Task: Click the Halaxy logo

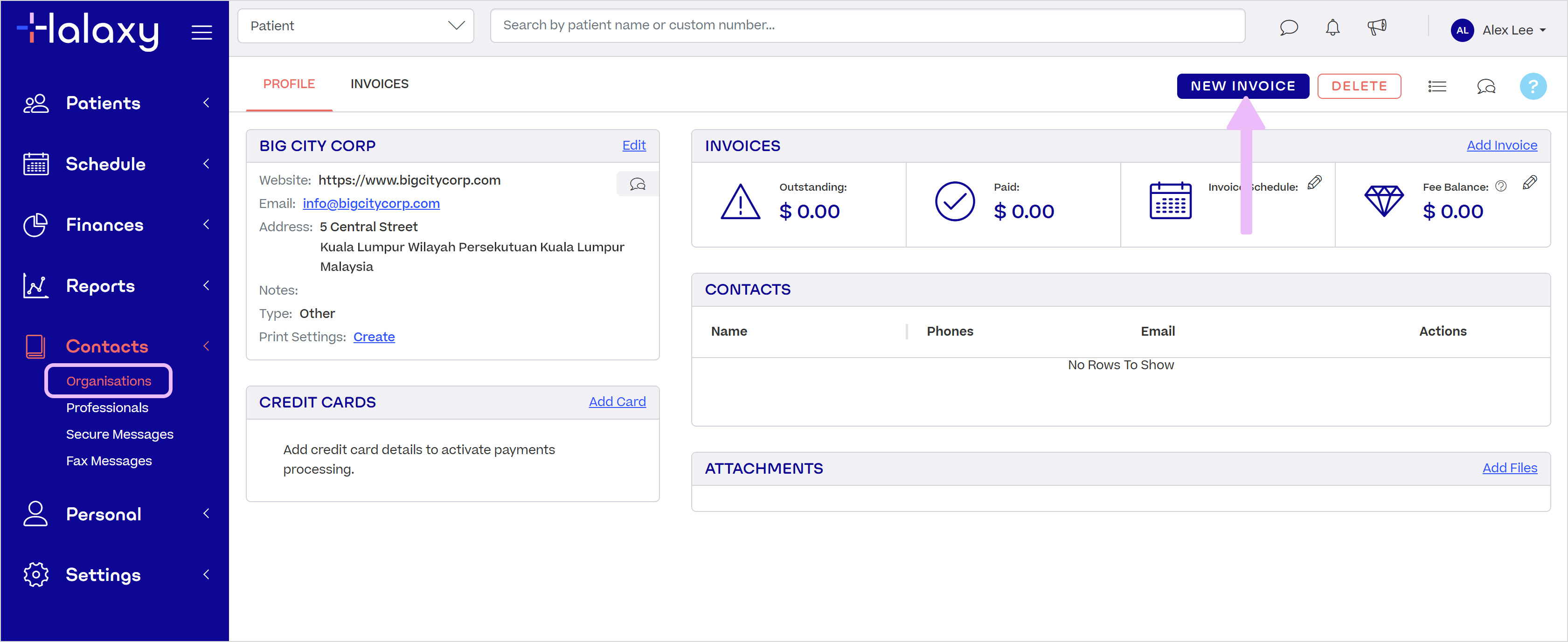Action: pos(88,32)
